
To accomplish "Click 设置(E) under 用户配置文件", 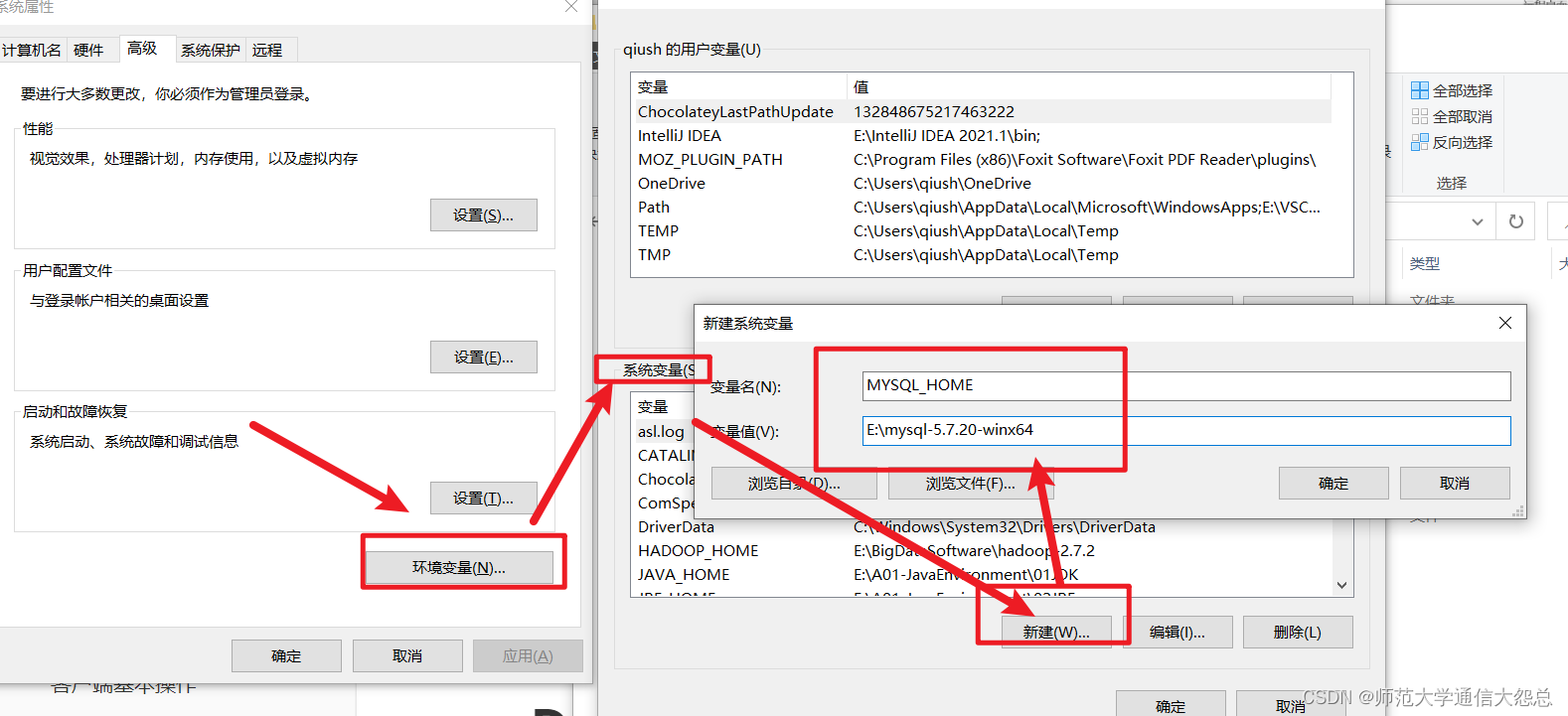I will coord(484,358).
